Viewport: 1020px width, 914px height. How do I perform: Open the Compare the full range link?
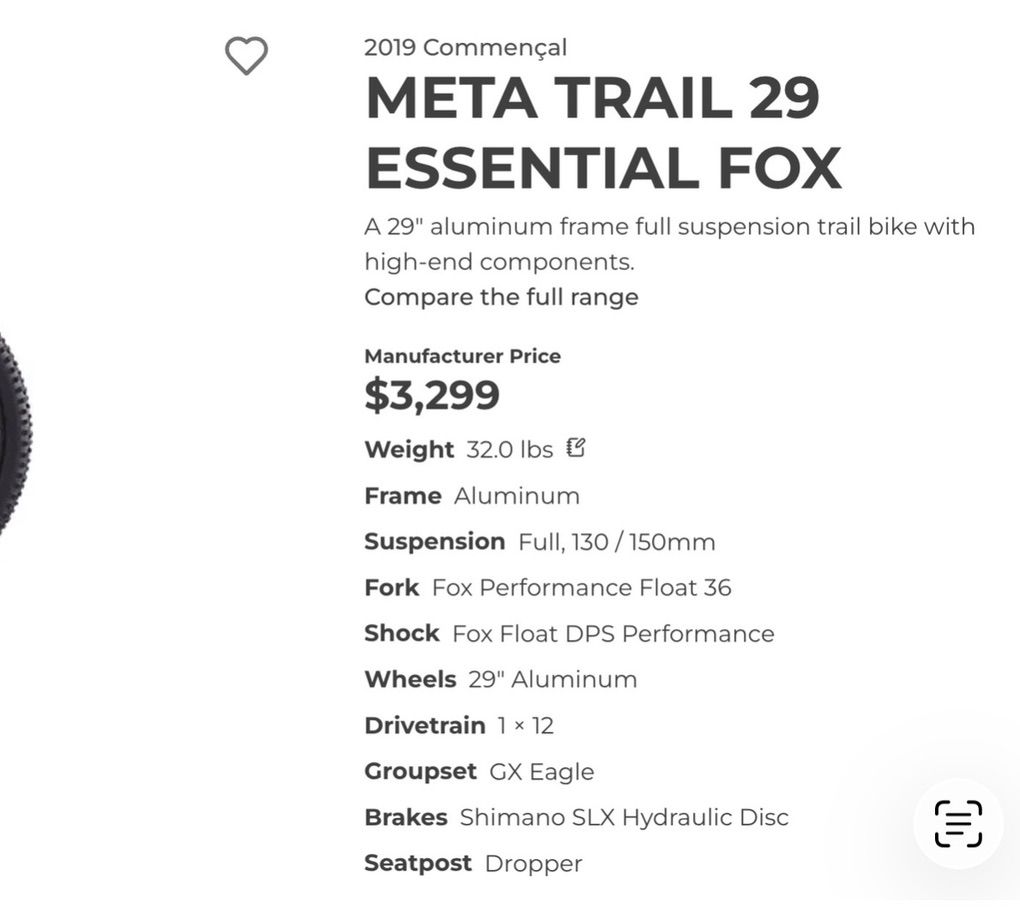pos(501,297)
